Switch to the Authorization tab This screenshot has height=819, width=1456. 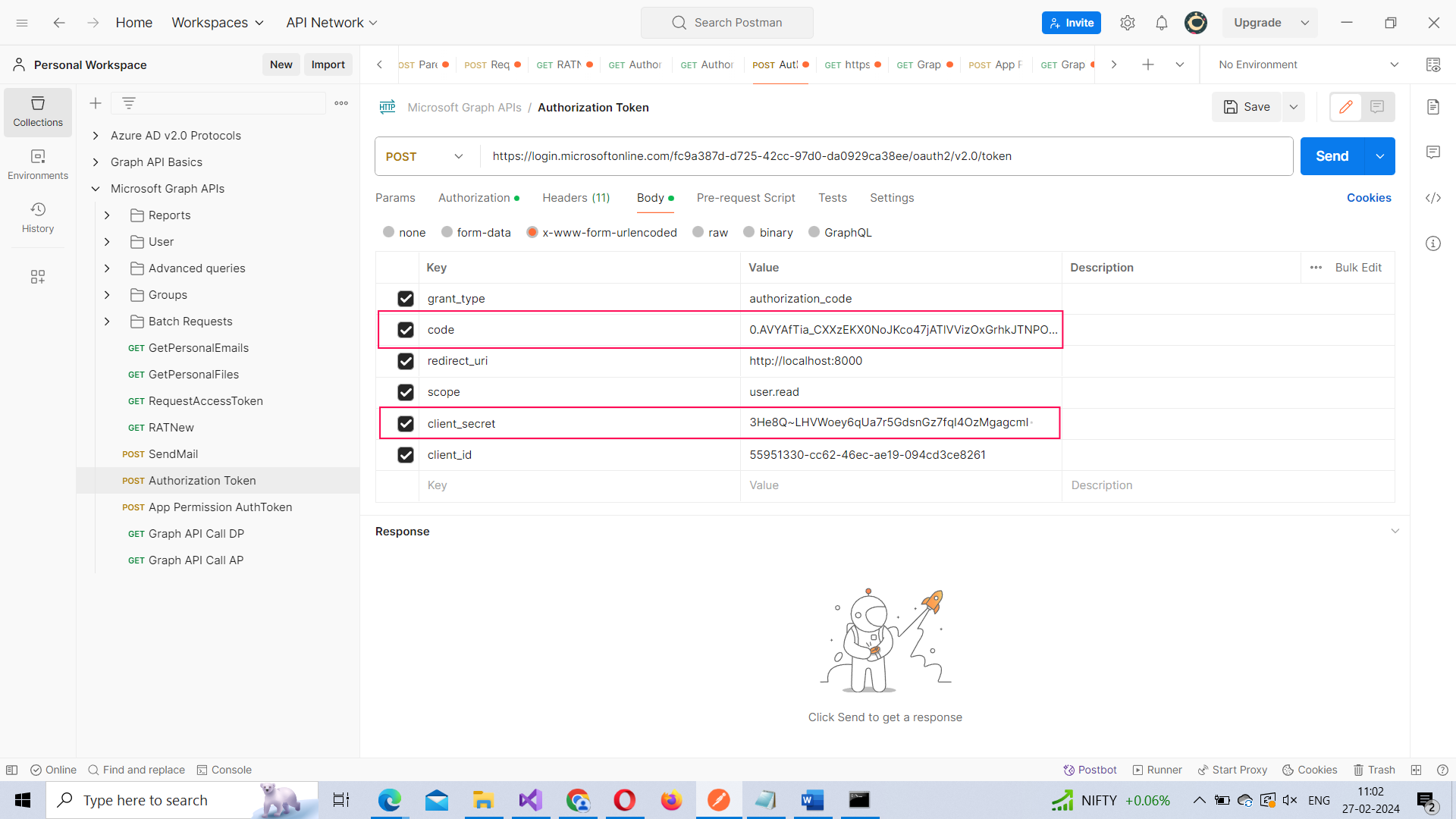click(479, 198)
